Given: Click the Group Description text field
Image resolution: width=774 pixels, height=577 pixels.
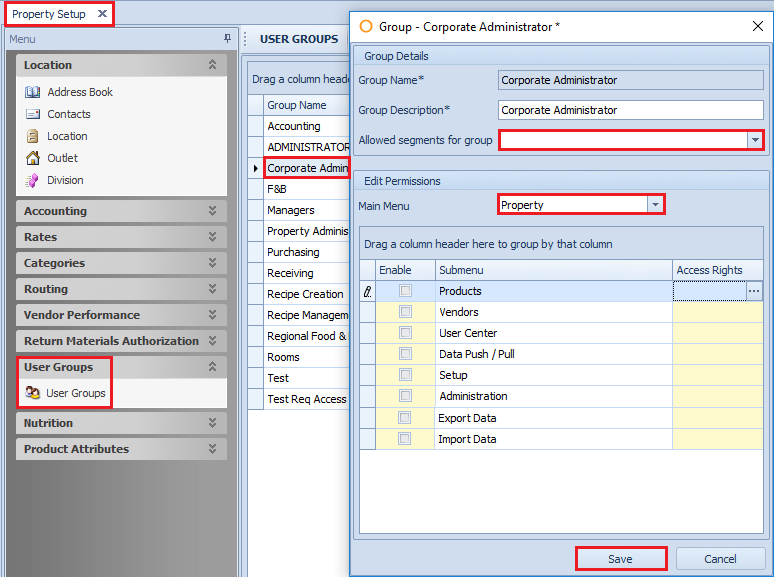Looking at the screenshot, I should pyautogui.click(x=630, y=110).
